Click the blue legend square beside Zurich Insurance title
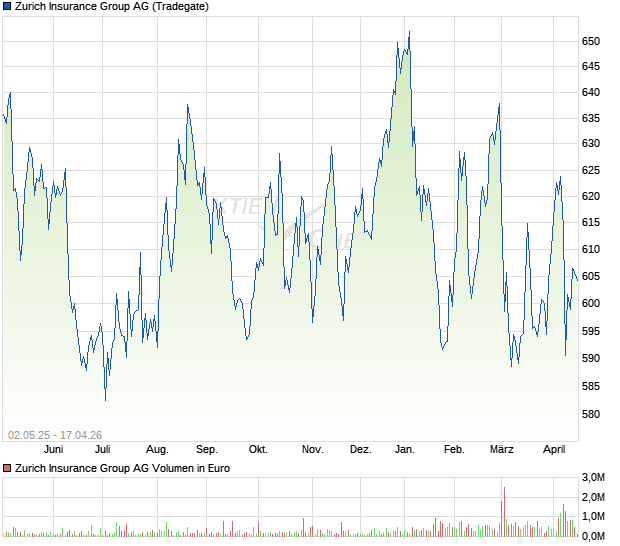 (7, 6)
